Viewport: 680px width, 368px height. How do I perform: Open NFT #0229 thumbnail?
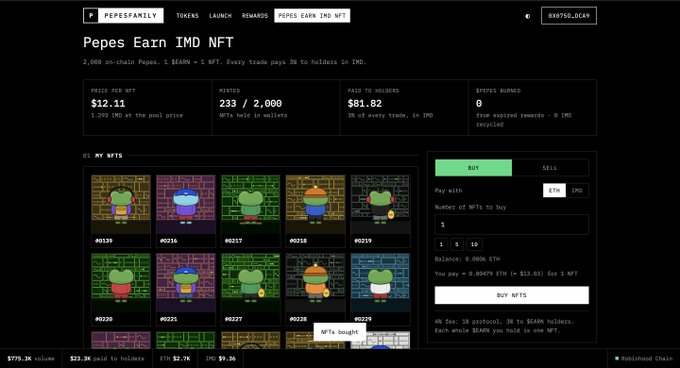380,283
